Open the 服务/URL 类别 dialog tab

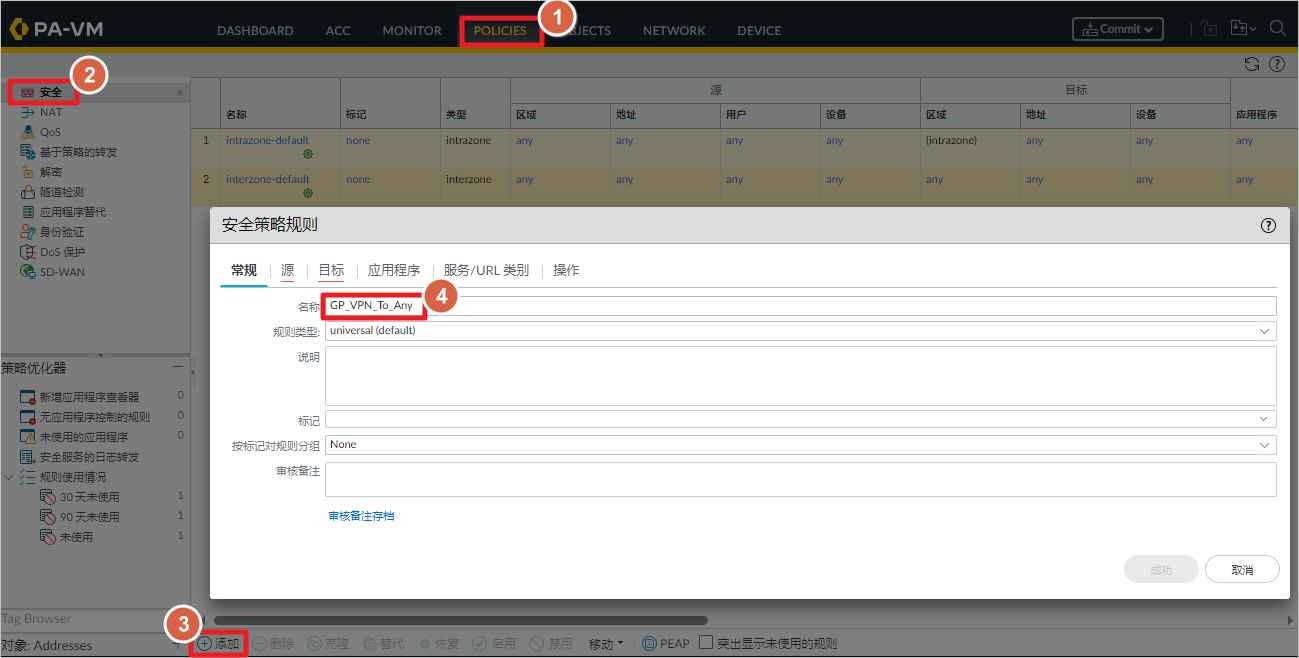pos(486,270)
